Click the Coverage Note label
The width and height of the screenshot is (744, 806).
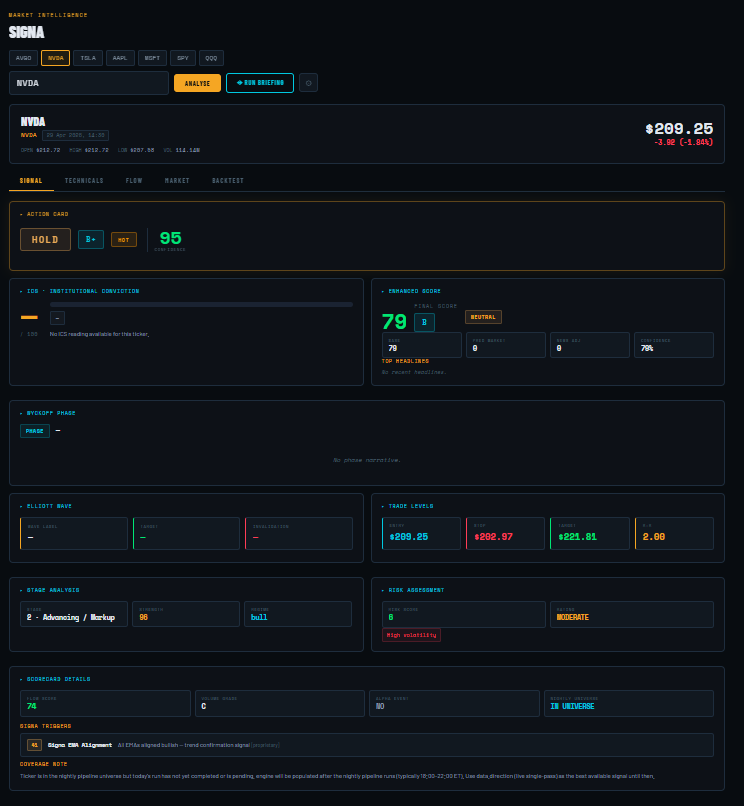(44, 764)
